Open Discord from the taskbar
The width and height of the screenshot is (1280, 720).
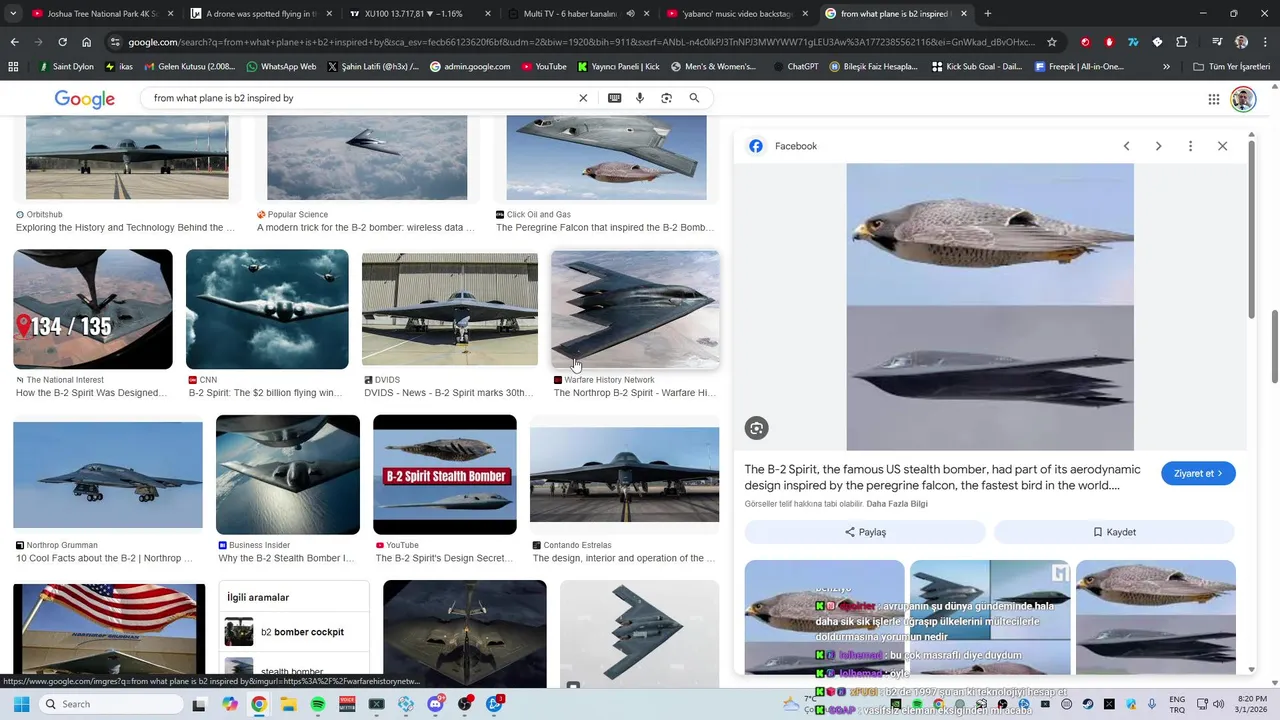[x=435, y=704]
